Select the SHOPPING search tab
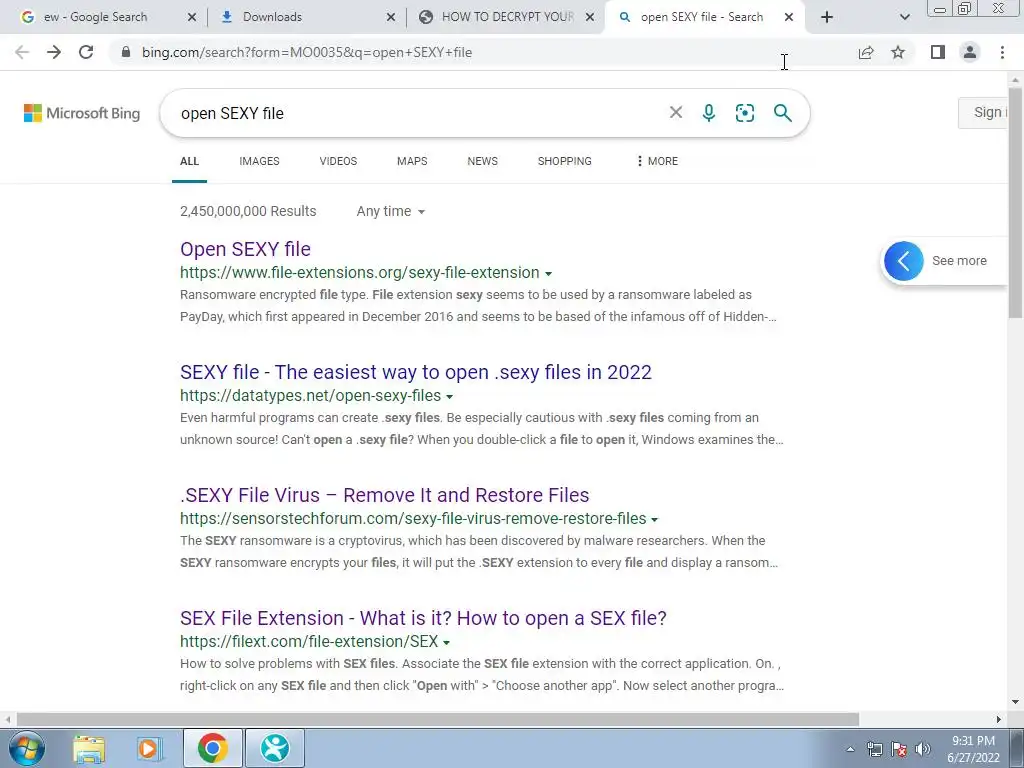Viewport: 1024px width, 768px height. coord(565,161)
